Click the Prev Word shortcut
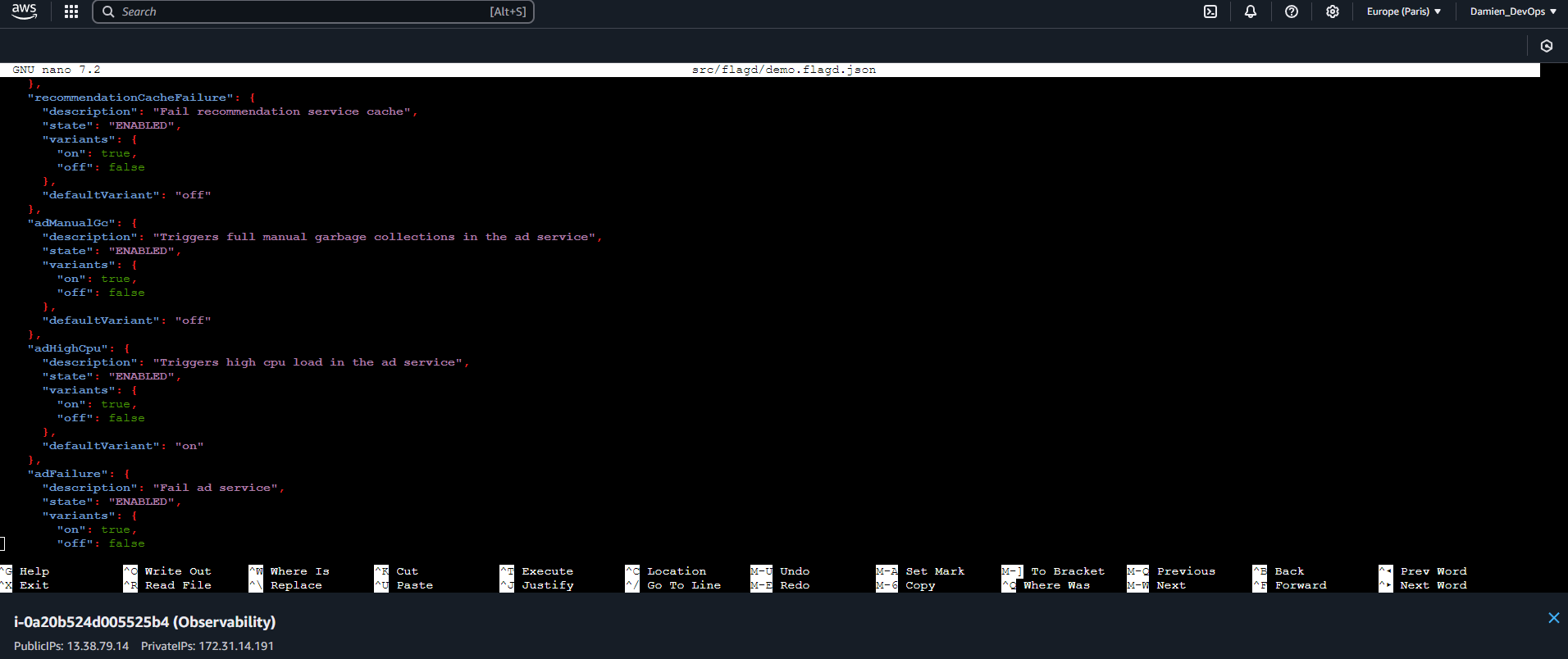This screenshot has height=659, width=1568. [1424, 571]
